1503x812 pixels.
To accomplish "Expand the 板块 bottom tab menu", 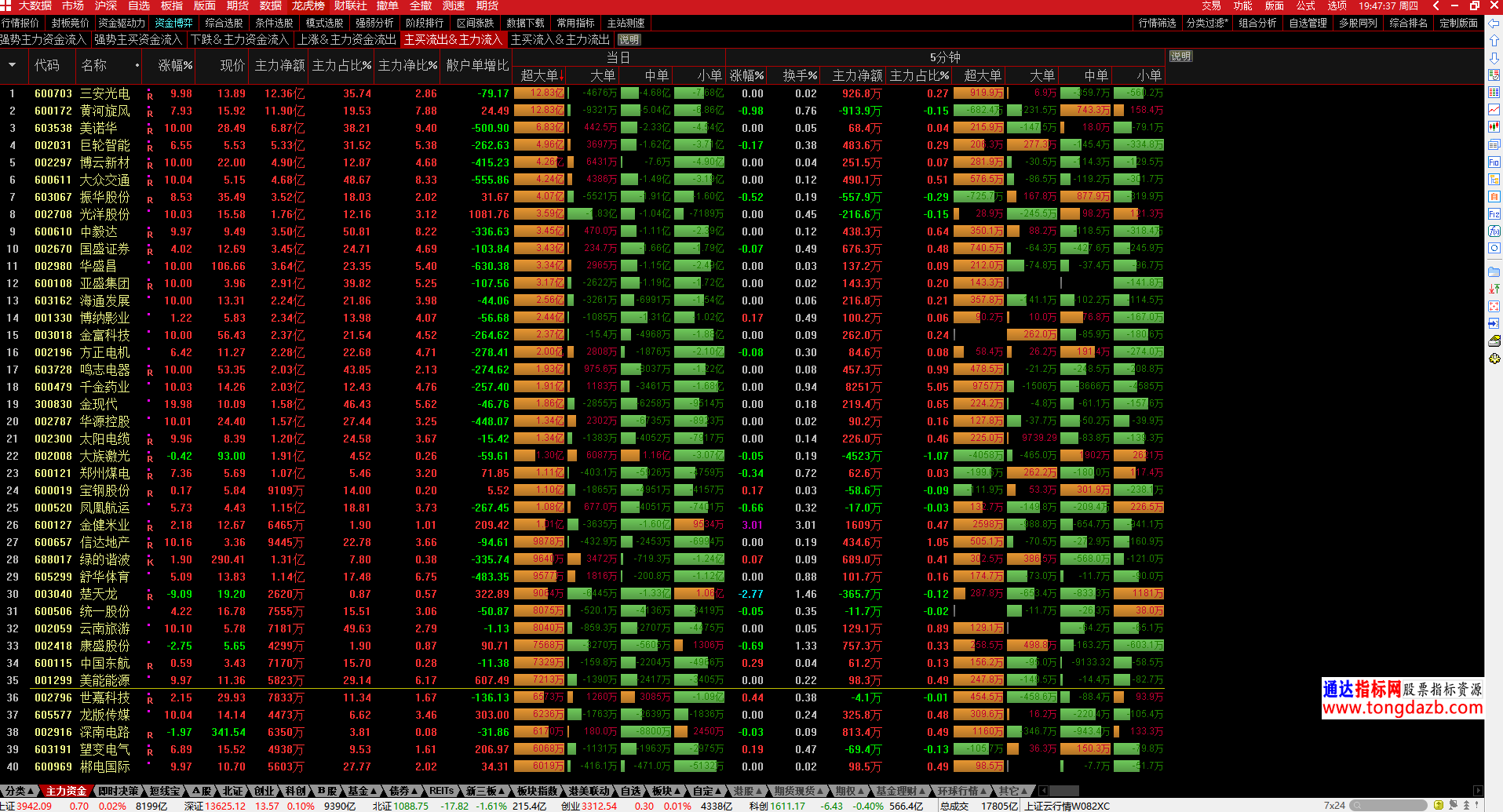I will point(666,791).
